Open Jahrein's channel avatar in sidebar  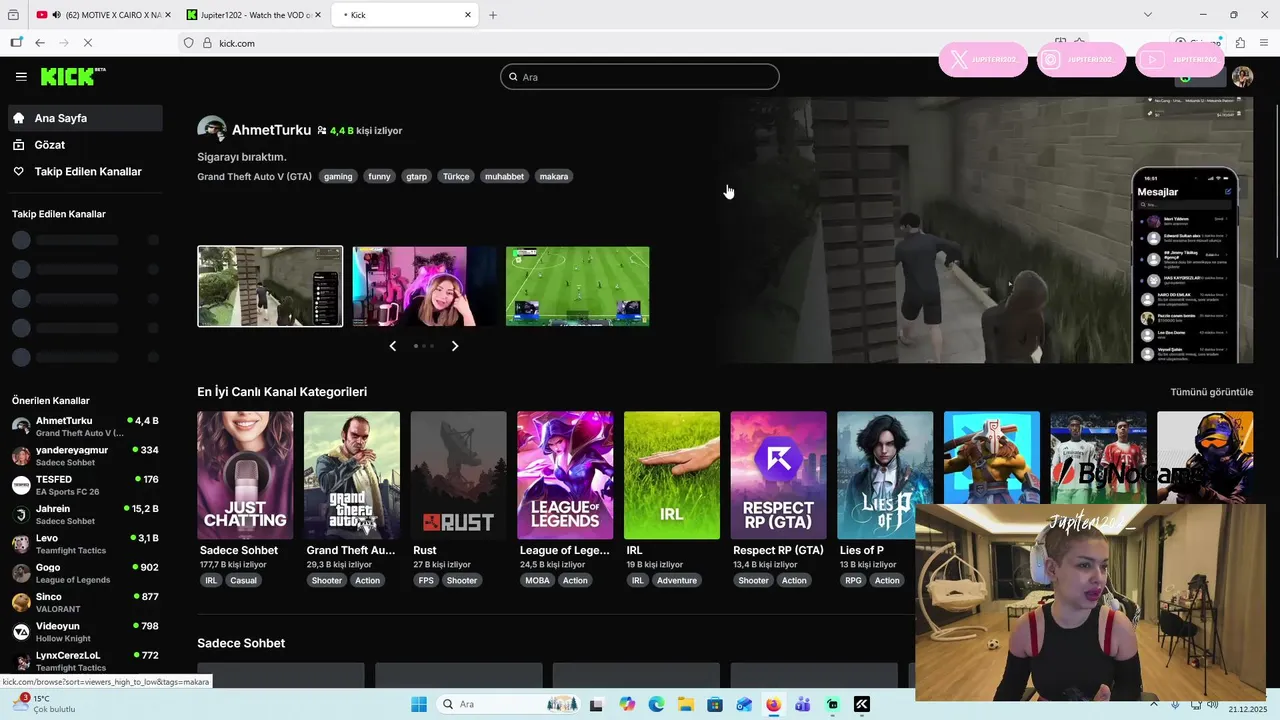coord(21,515)
